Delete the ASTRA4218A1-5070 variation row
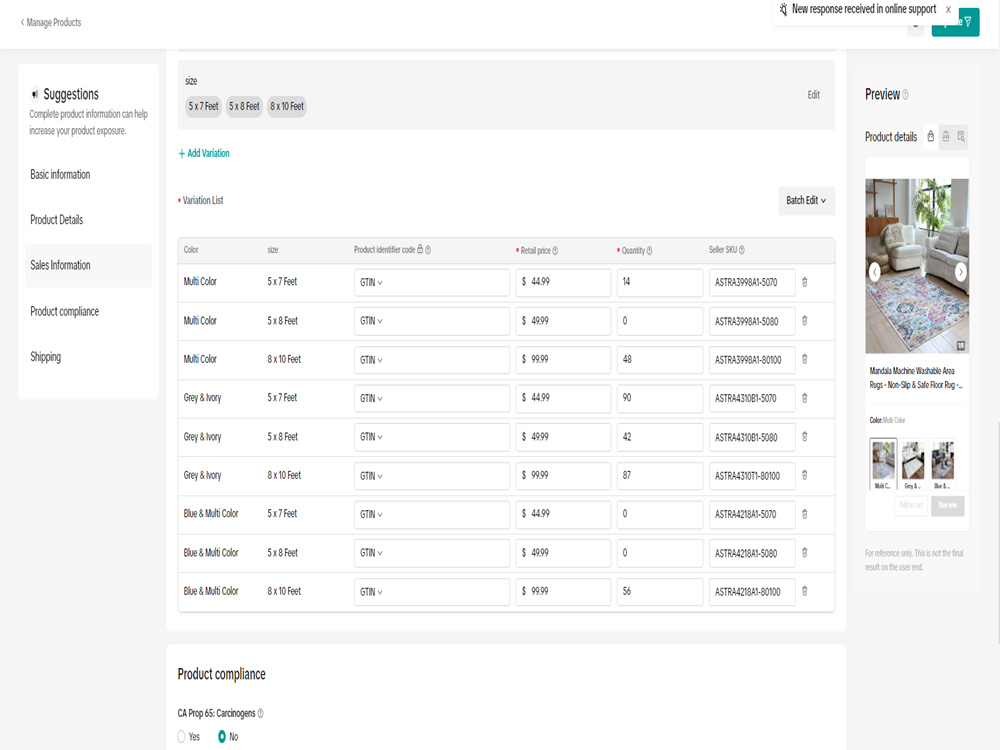1000x750 pixels. coord(804,514)
